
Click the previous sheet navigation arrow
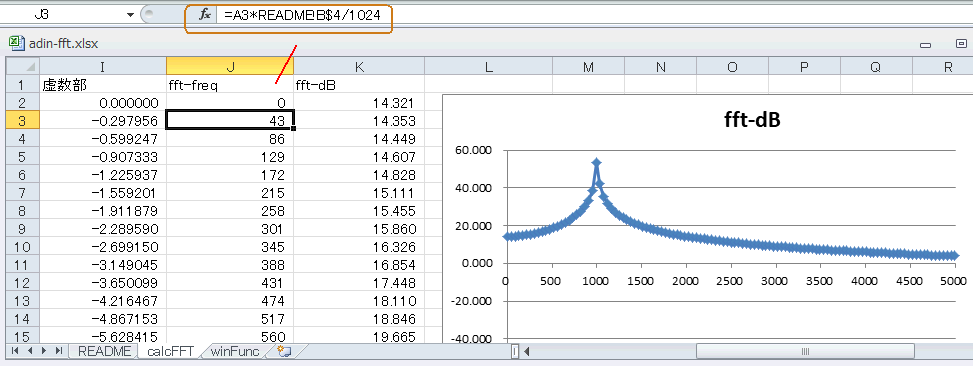30,351
